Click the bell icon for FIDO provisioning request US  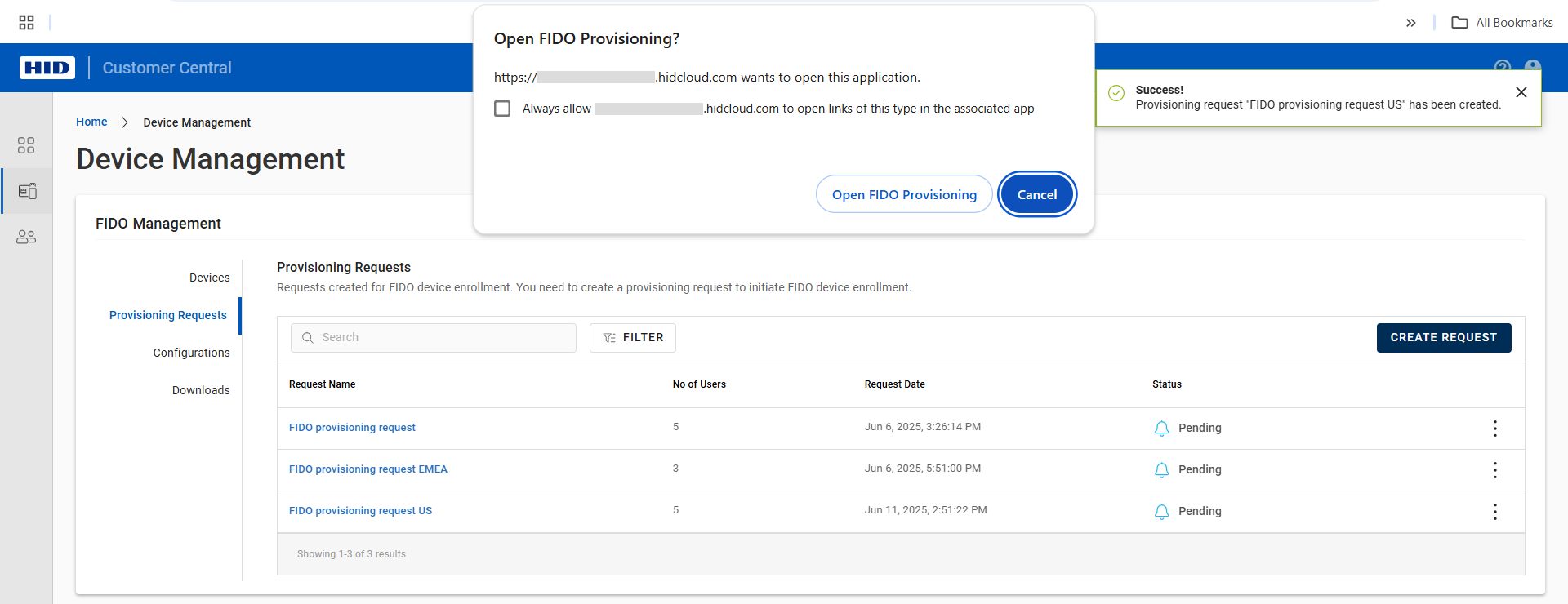point(1161,512)
